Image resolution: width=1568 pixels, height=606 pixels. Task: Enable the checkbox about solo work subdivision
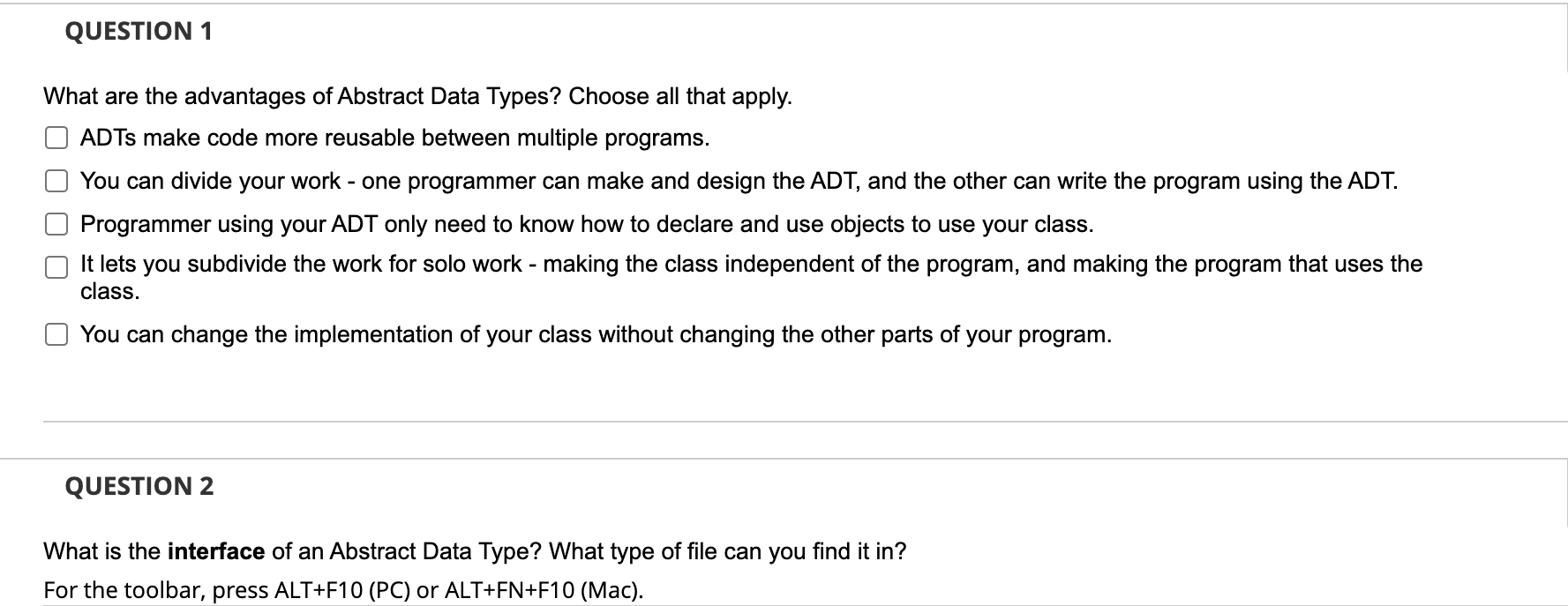(56, 266)
